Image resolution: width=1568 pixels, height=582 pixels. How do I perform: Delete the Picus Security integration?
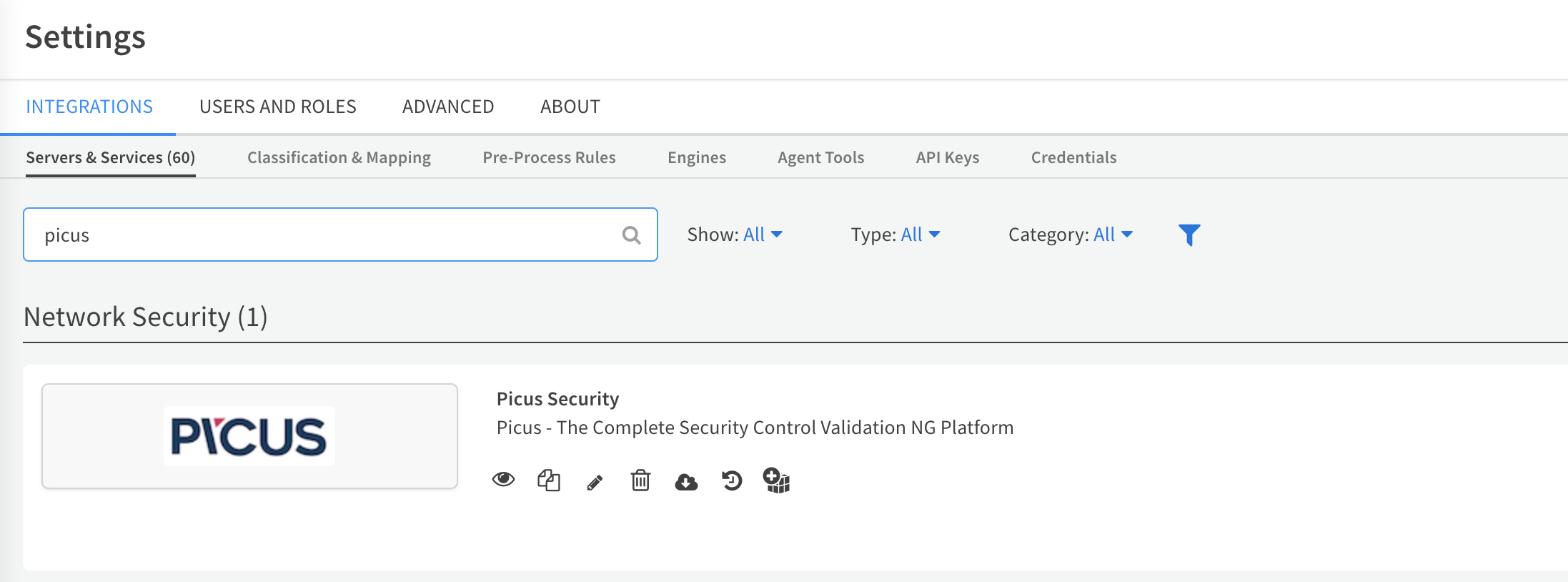coord(640,480)
